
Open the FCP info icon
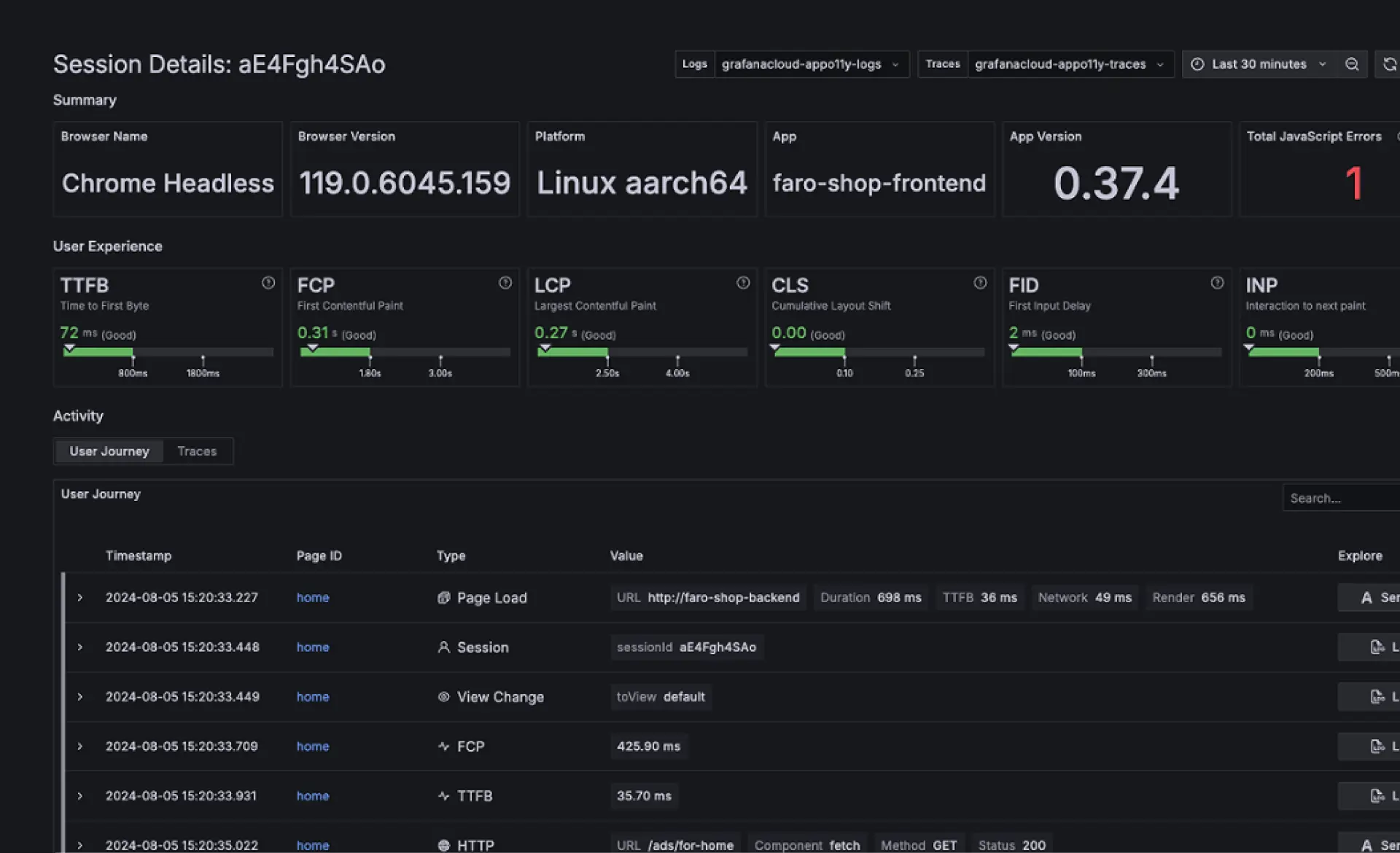tap(505, 283)
